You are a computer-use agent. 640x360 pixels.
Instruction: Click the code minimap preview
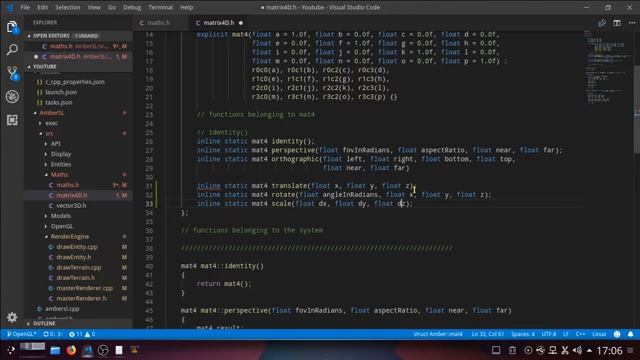tap(608, 67)
